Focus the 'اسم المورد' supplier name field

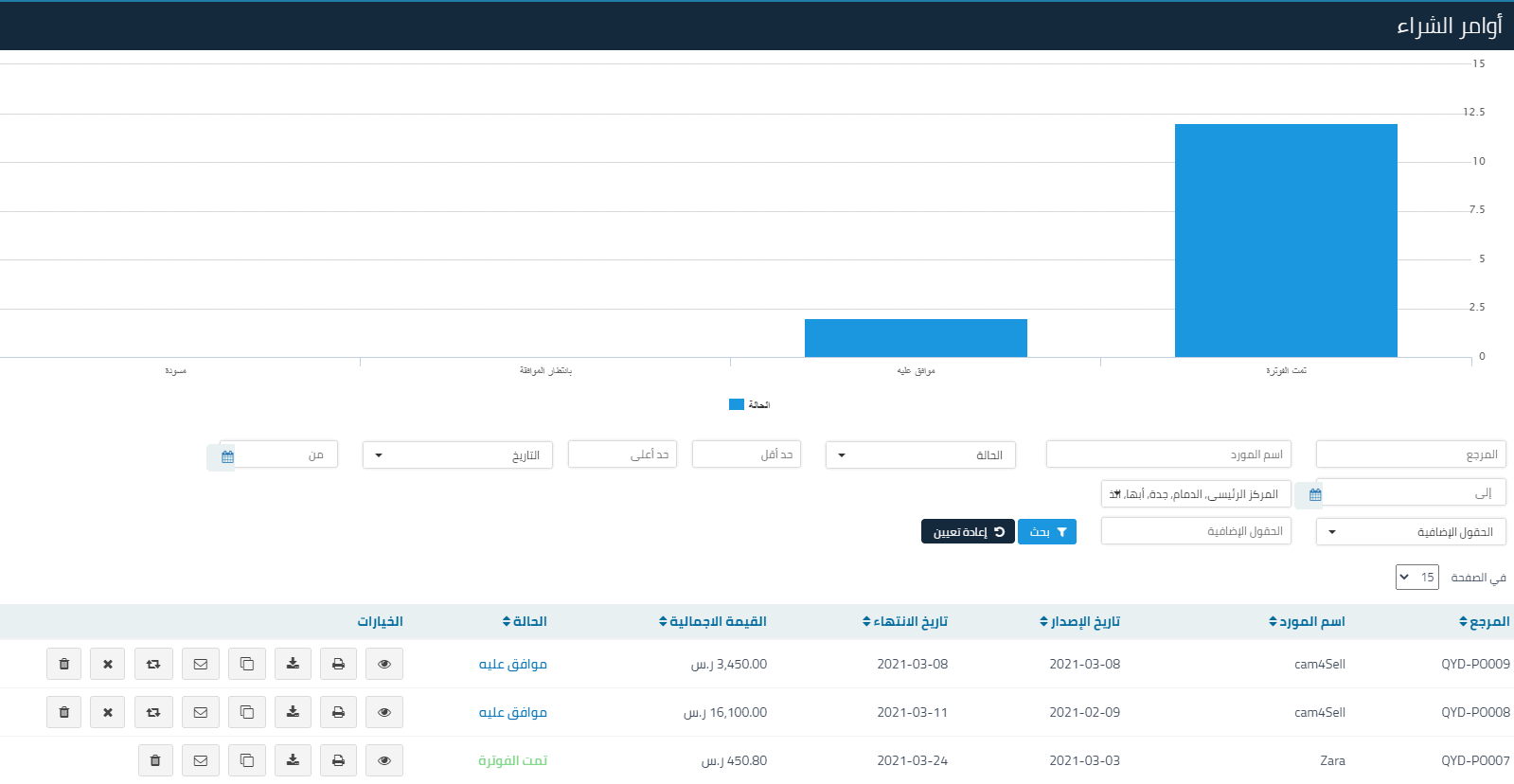point(1168,454)
